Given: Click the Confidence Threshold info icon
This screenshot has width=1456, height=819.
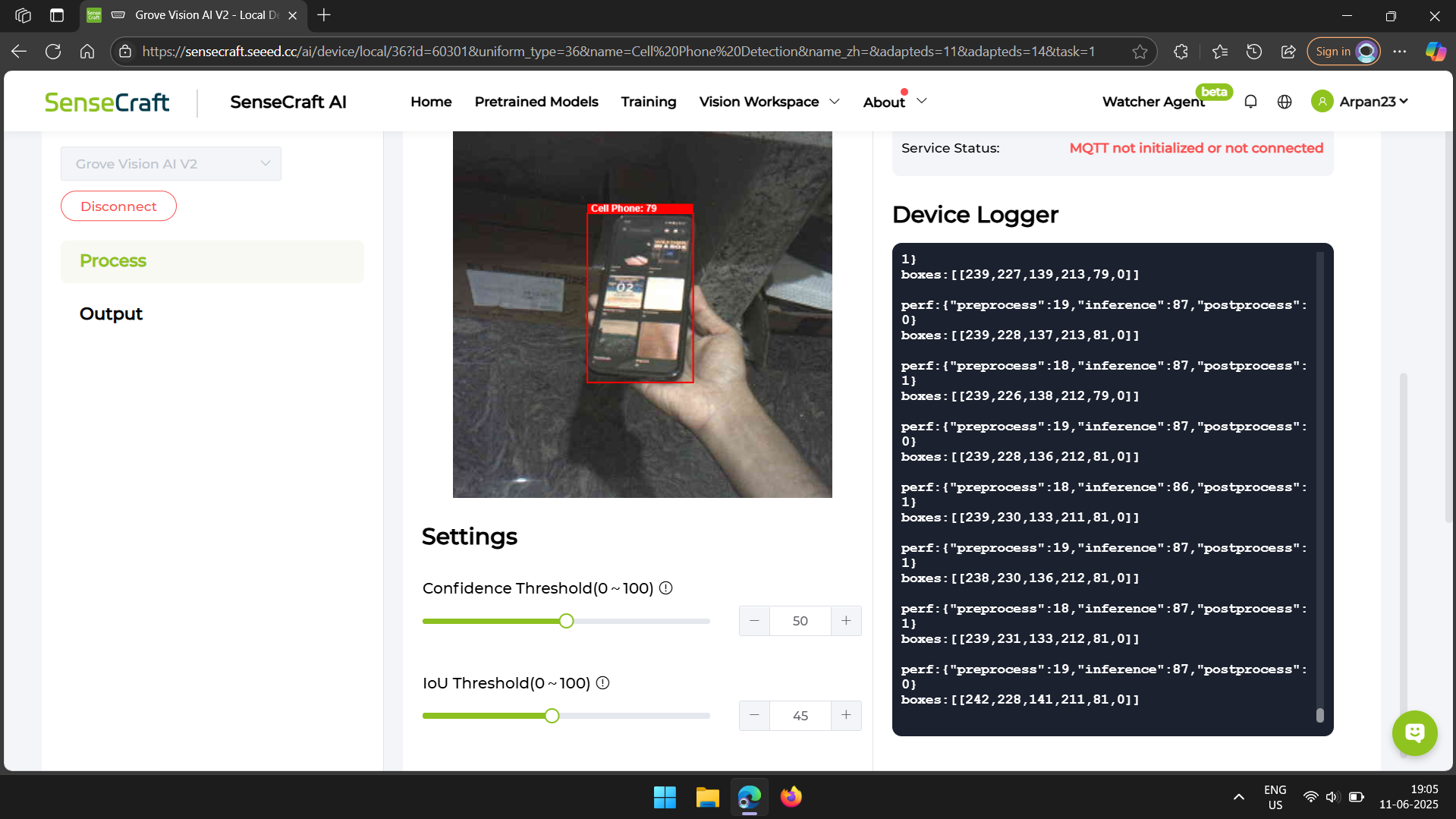Looking at the screenshot, I should (x=666, y=588).
